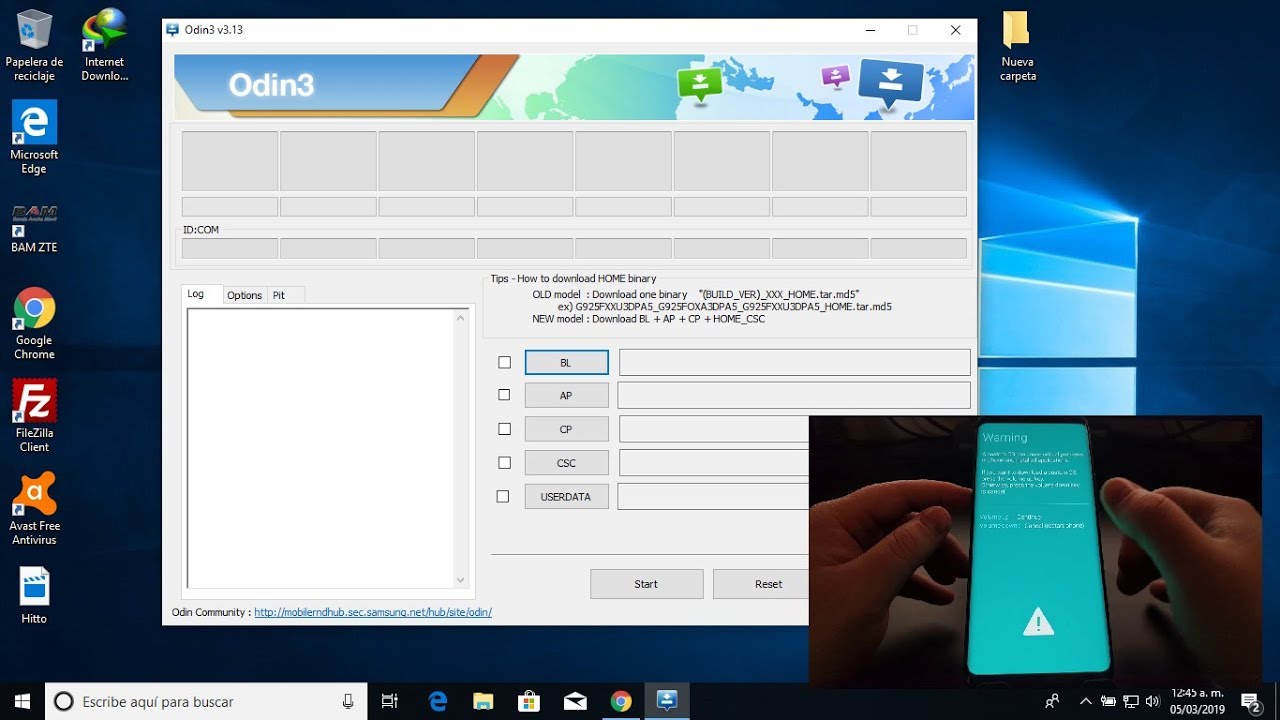1280x720 pixels.
Task: Open File Explorer from the taskbar
Action: [x=483, y=702]
